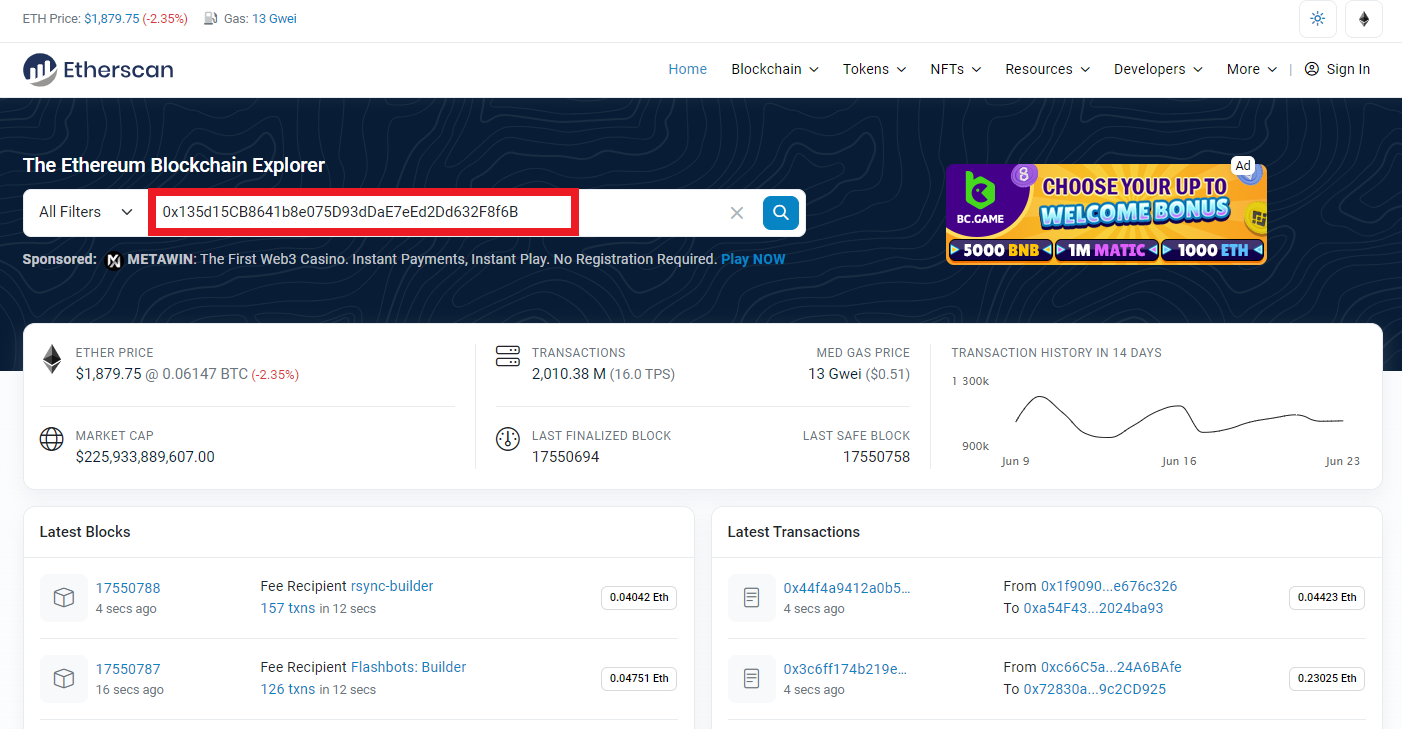Open recipient address 0x72830a...9c2CD925
Image resolution: width=1402 pixels, height=729 pixels.
[1094, 689]
